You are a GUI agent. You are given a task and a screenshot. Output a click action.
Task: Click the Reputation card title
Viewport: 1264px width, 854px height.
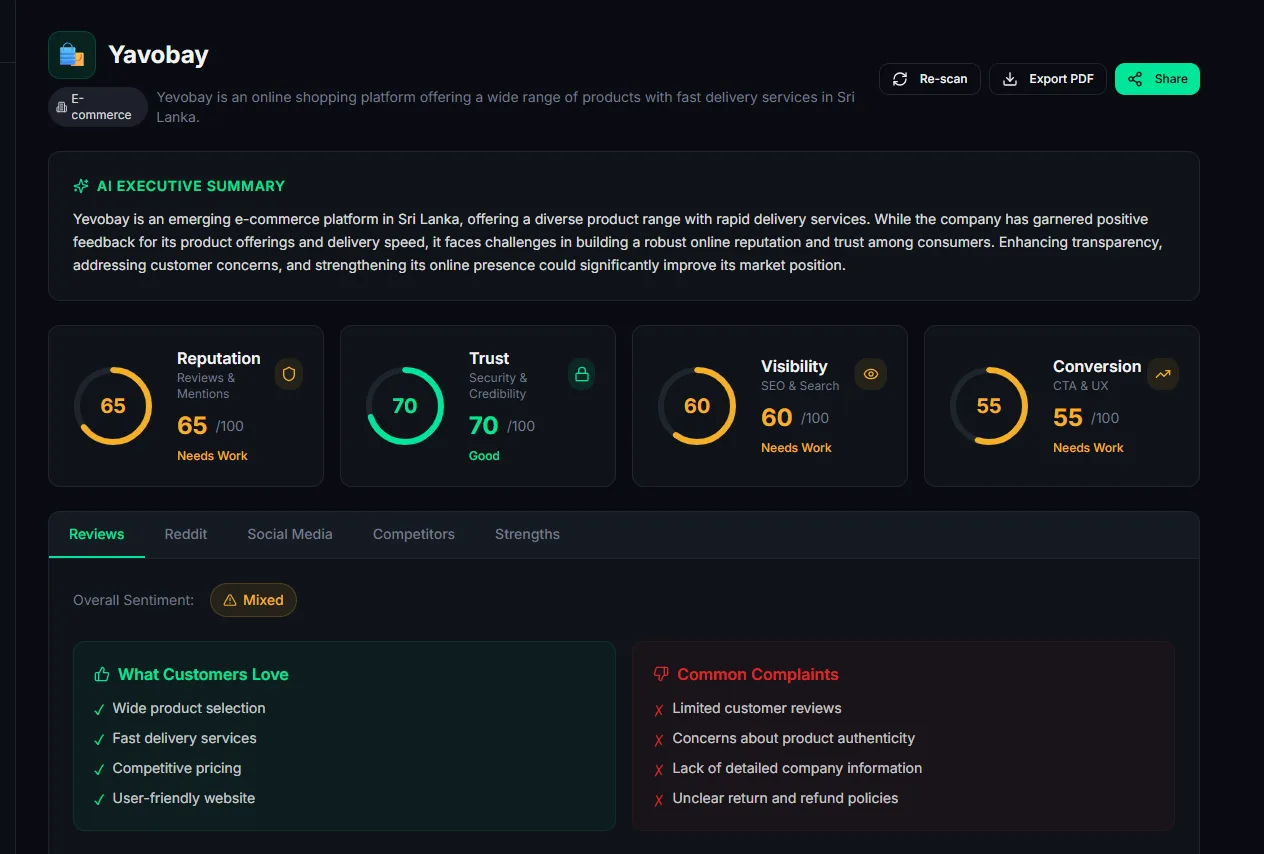coord(219,358)
